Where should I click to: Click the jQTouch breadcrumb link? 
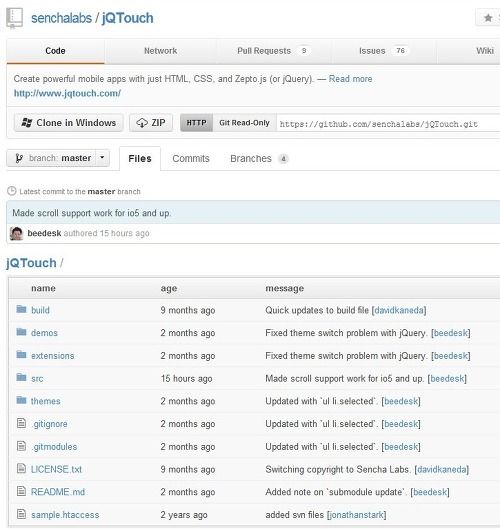point(31,263)
